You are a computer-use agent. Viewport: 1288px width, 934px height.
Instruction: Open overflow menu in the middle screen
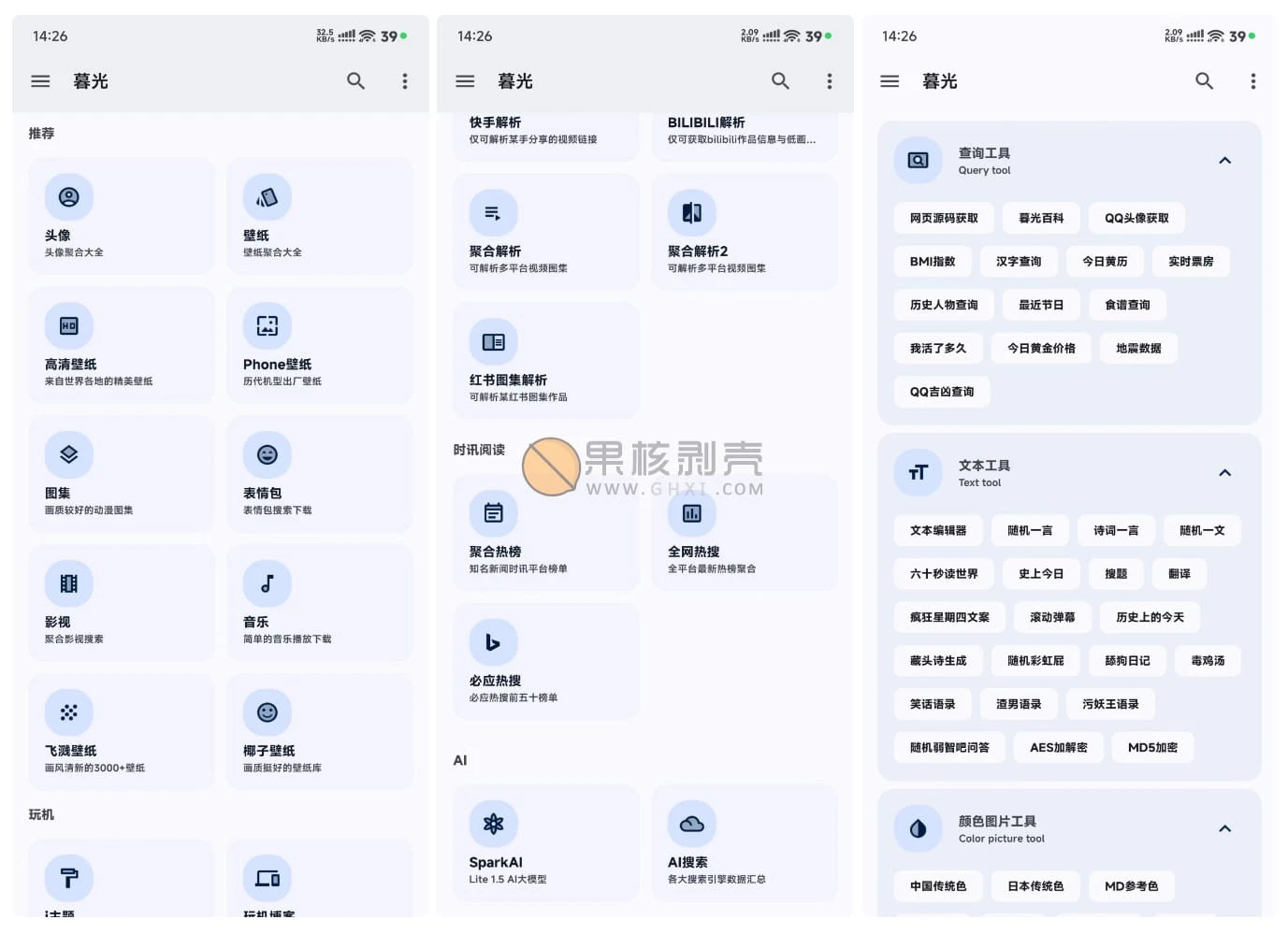[x=830, y=81]
